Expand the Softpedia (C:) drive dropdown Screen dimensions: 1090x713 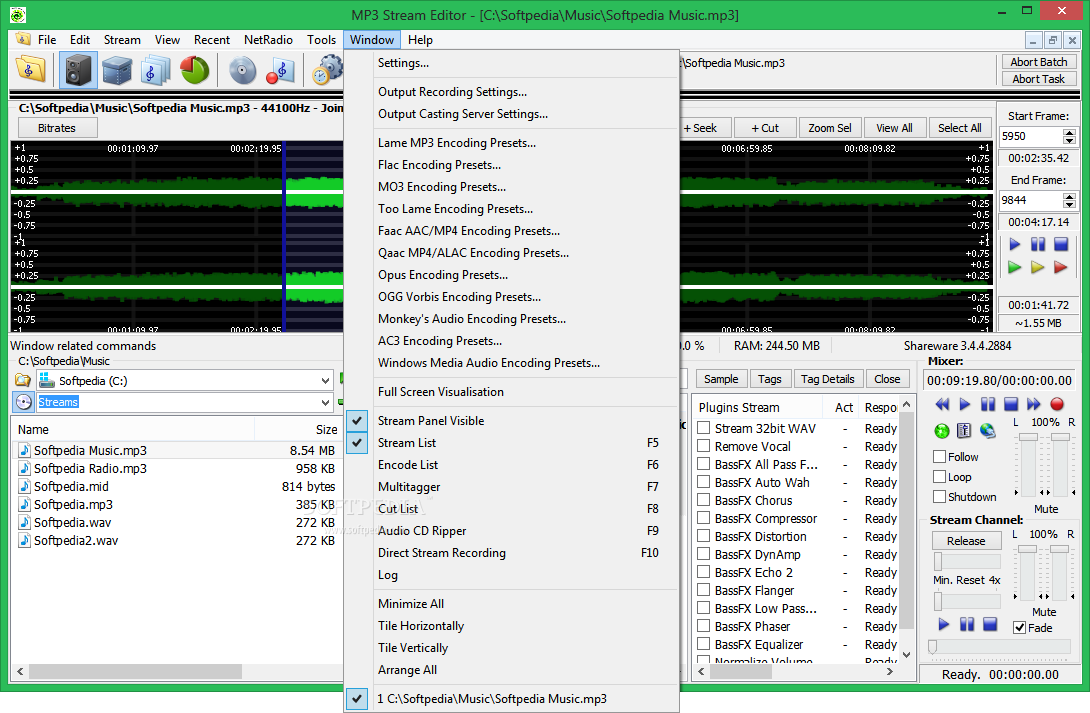[325, 381]
